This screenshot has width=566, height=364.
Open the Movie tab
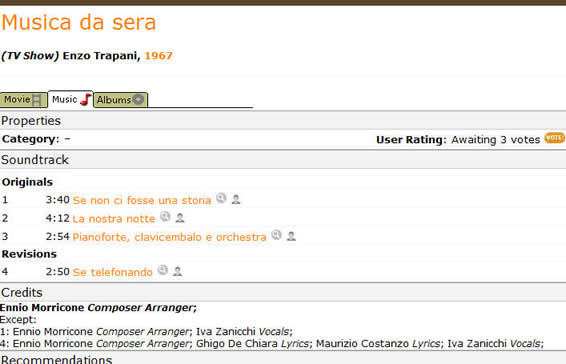(x=23, y=100)
